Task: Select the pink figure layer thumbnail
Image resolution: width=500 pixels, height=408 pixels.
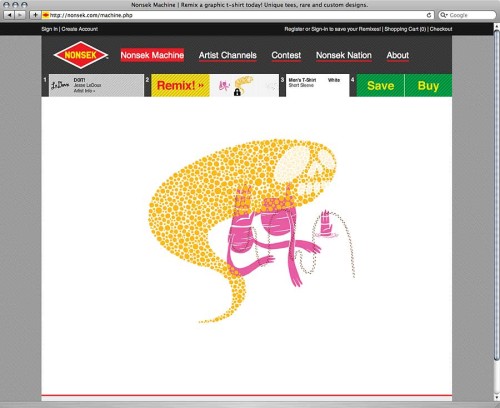Action: pos(224,86)
